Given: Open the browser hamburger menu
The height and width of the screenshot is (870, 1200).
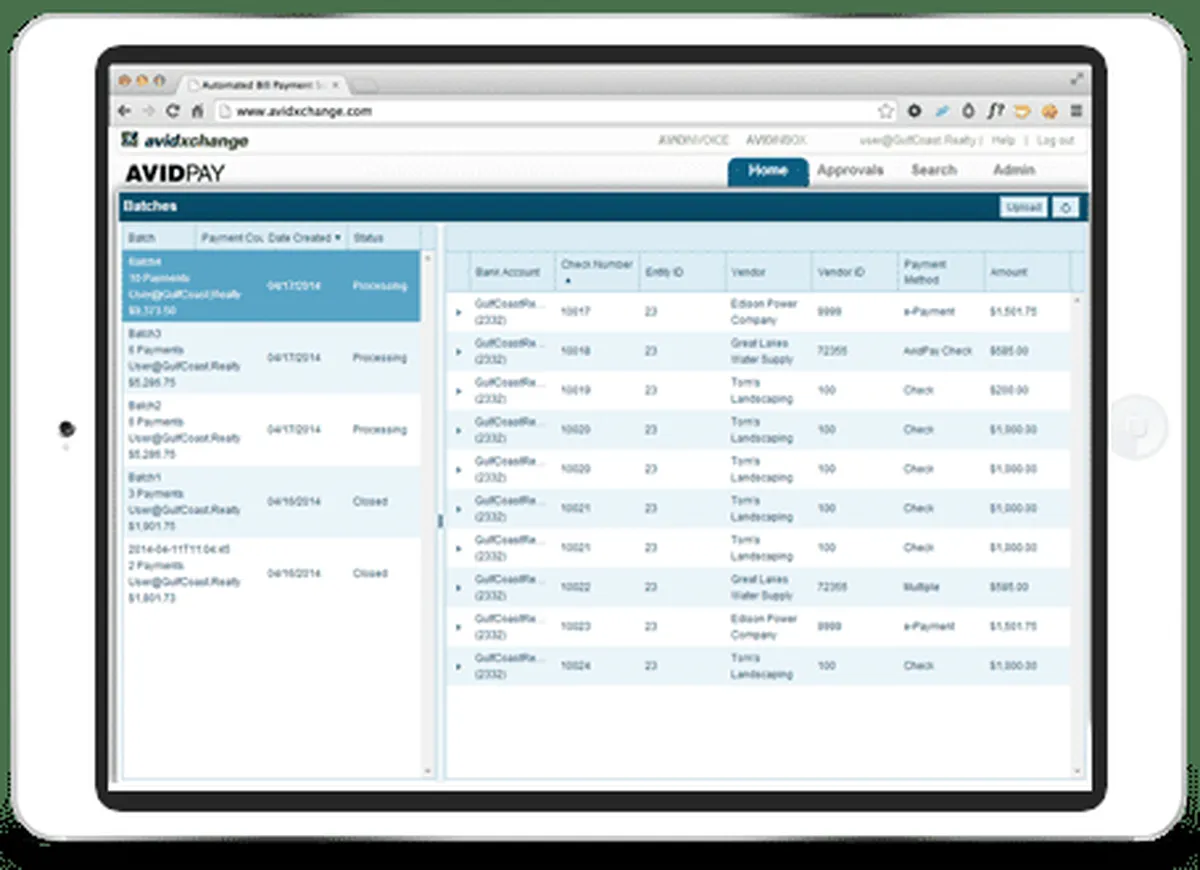Looking at the screenshot, I should [x=1076, y=111].
